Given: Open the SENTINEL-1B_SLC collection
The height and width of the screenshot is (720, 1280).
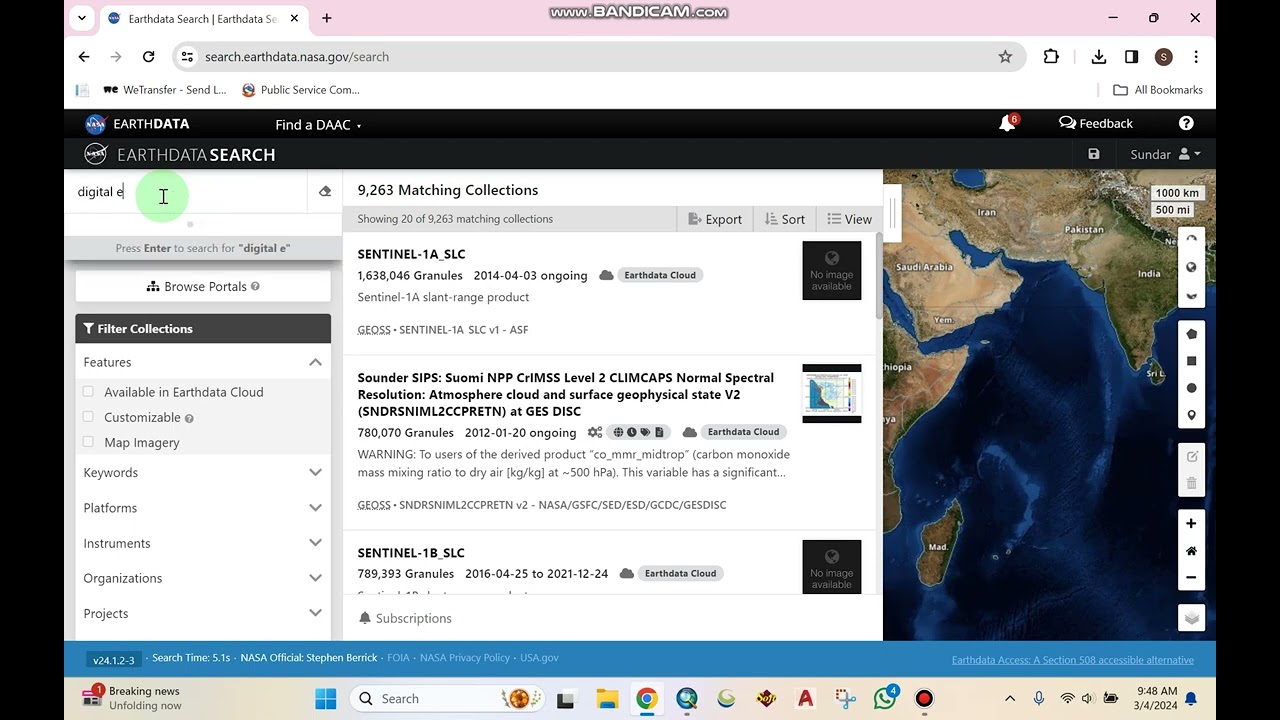Looking at the screenshot, I should 411,553.
